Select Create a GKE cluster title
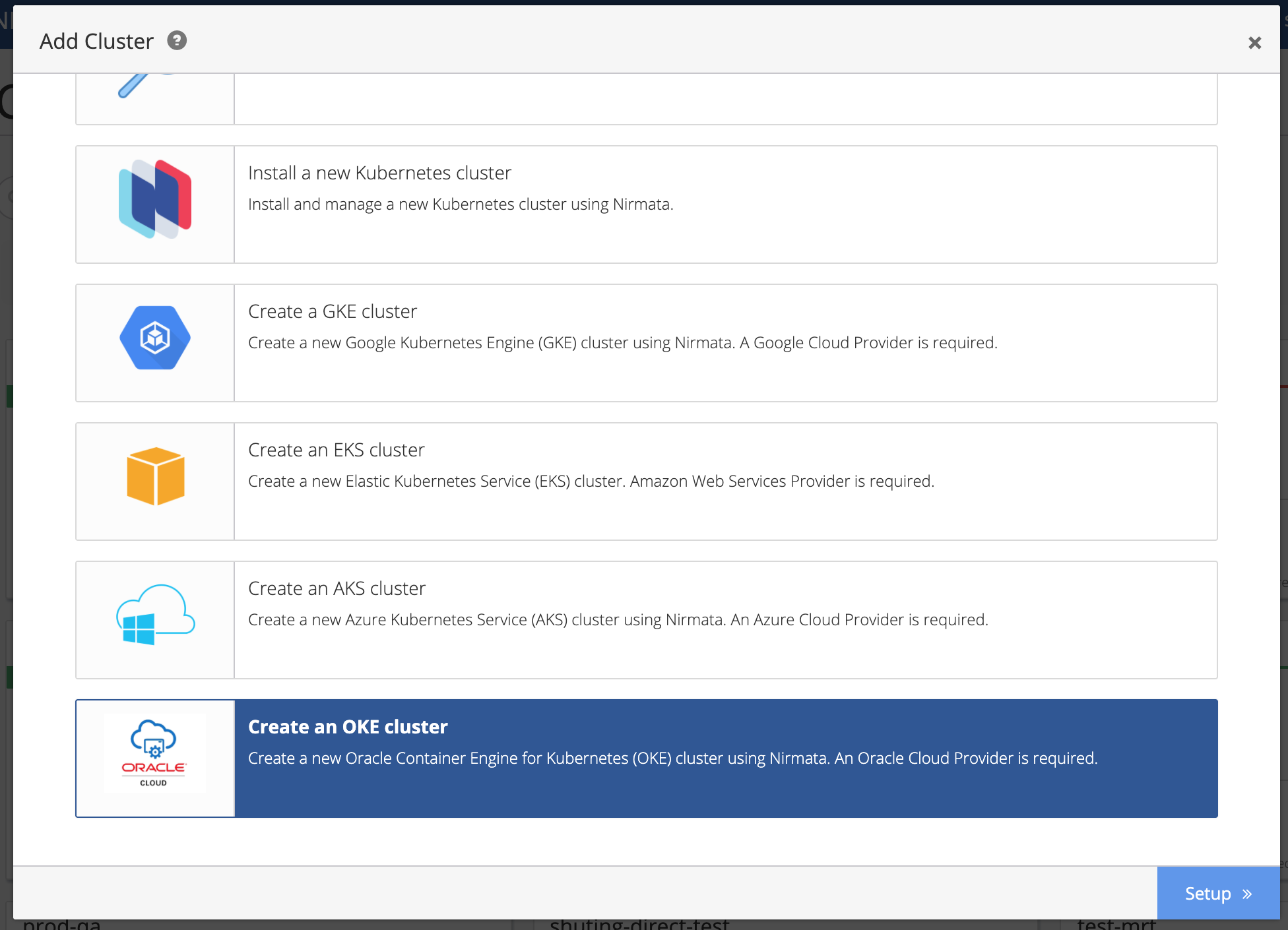 click(333, 311)
